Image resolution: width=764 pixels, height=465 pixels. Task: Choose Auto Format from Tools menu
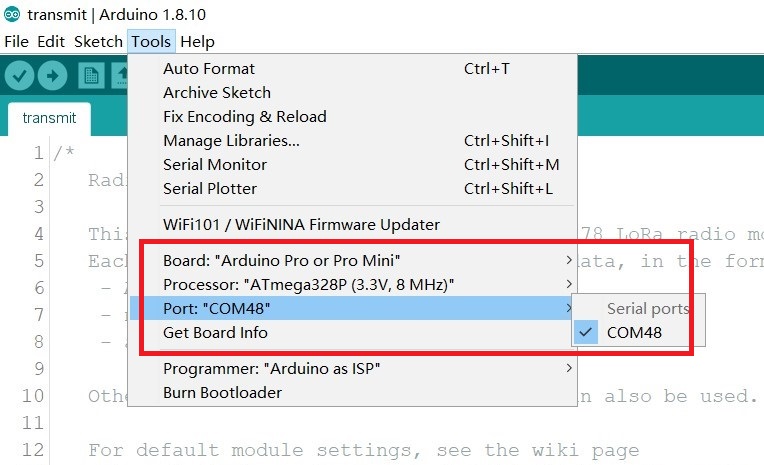(x=352, y=69)
